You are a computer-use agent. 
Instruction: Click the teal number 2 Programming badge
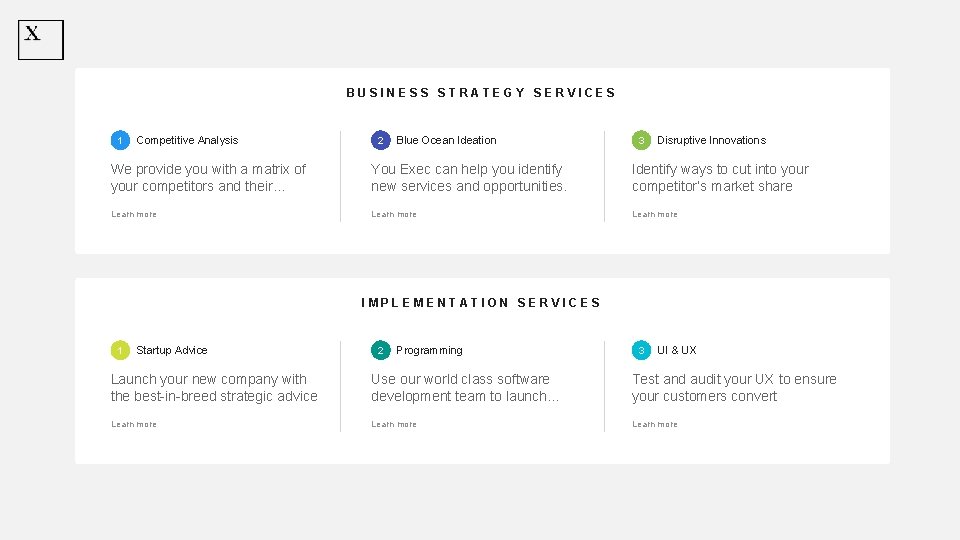click(x=380, y=350)
